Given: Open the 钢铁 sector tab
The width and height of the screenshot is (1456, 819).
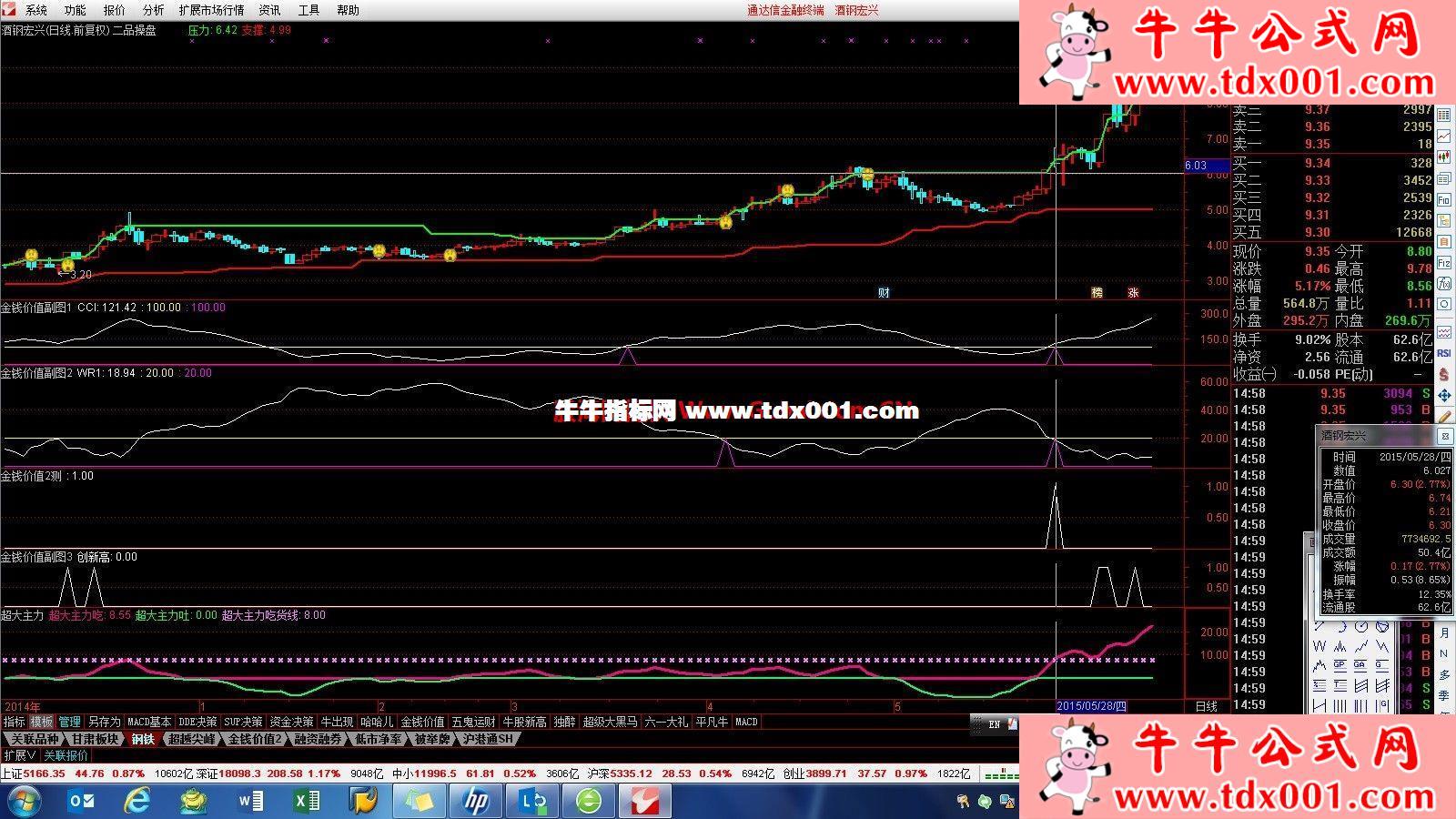Looking at the screenshot, I should [x=143, y=739].
